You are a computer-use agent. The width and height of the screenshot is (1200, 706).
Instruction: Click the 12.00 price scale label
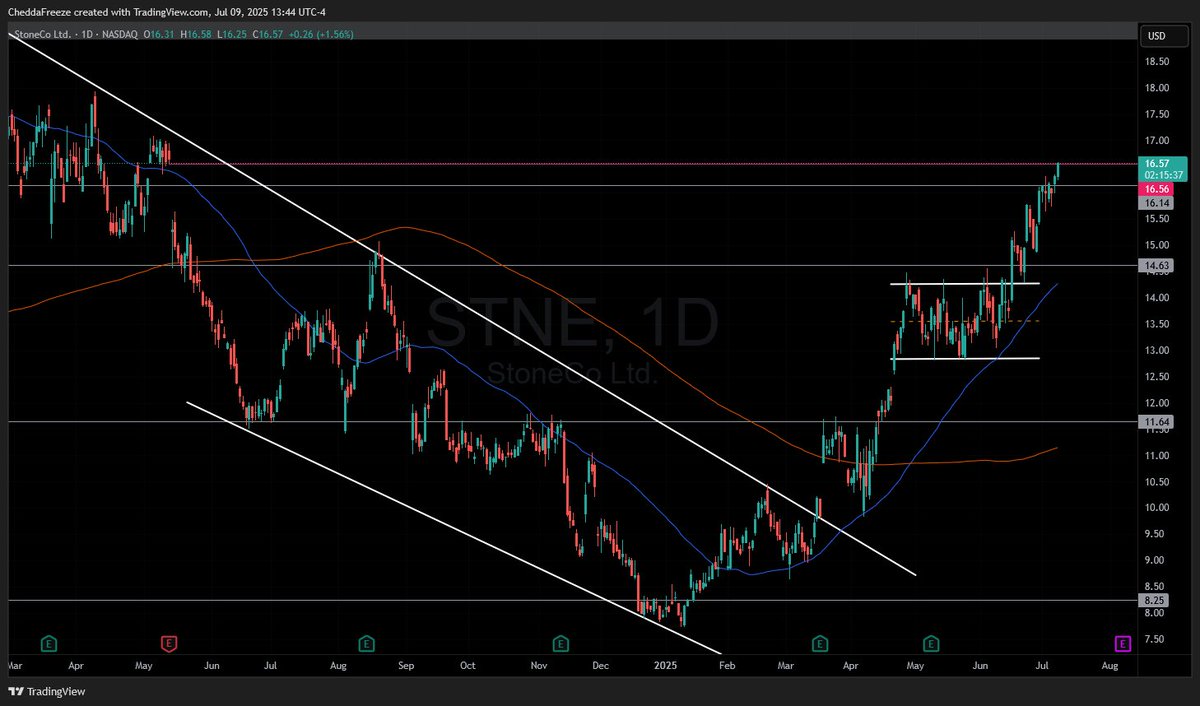[x=1157, y=403]
